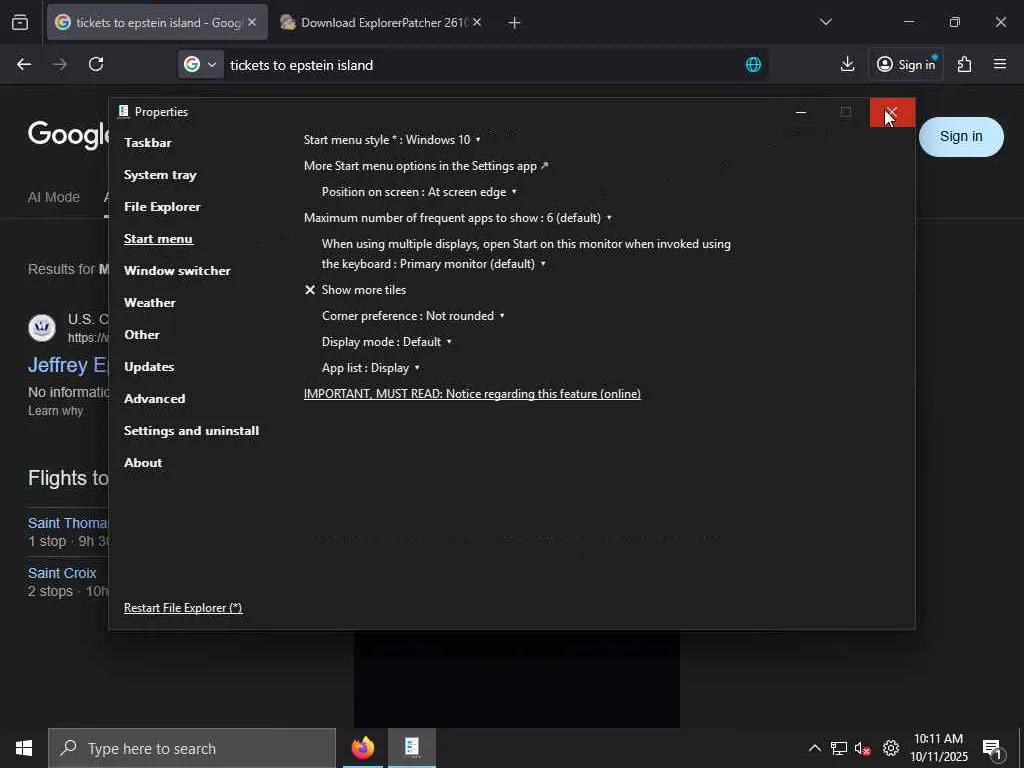Open the Other section
The height and width of the screenshot is (768, 1024).
[142, 335]
